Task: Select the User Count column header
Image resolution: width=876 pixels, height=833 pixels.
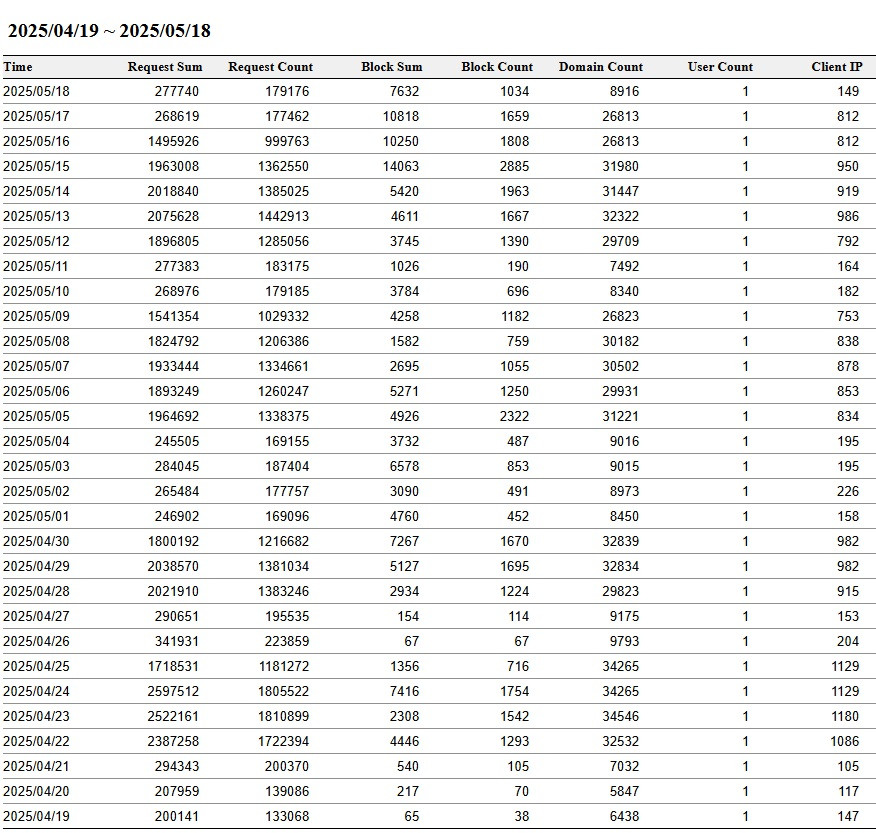Action: (720, 67)
